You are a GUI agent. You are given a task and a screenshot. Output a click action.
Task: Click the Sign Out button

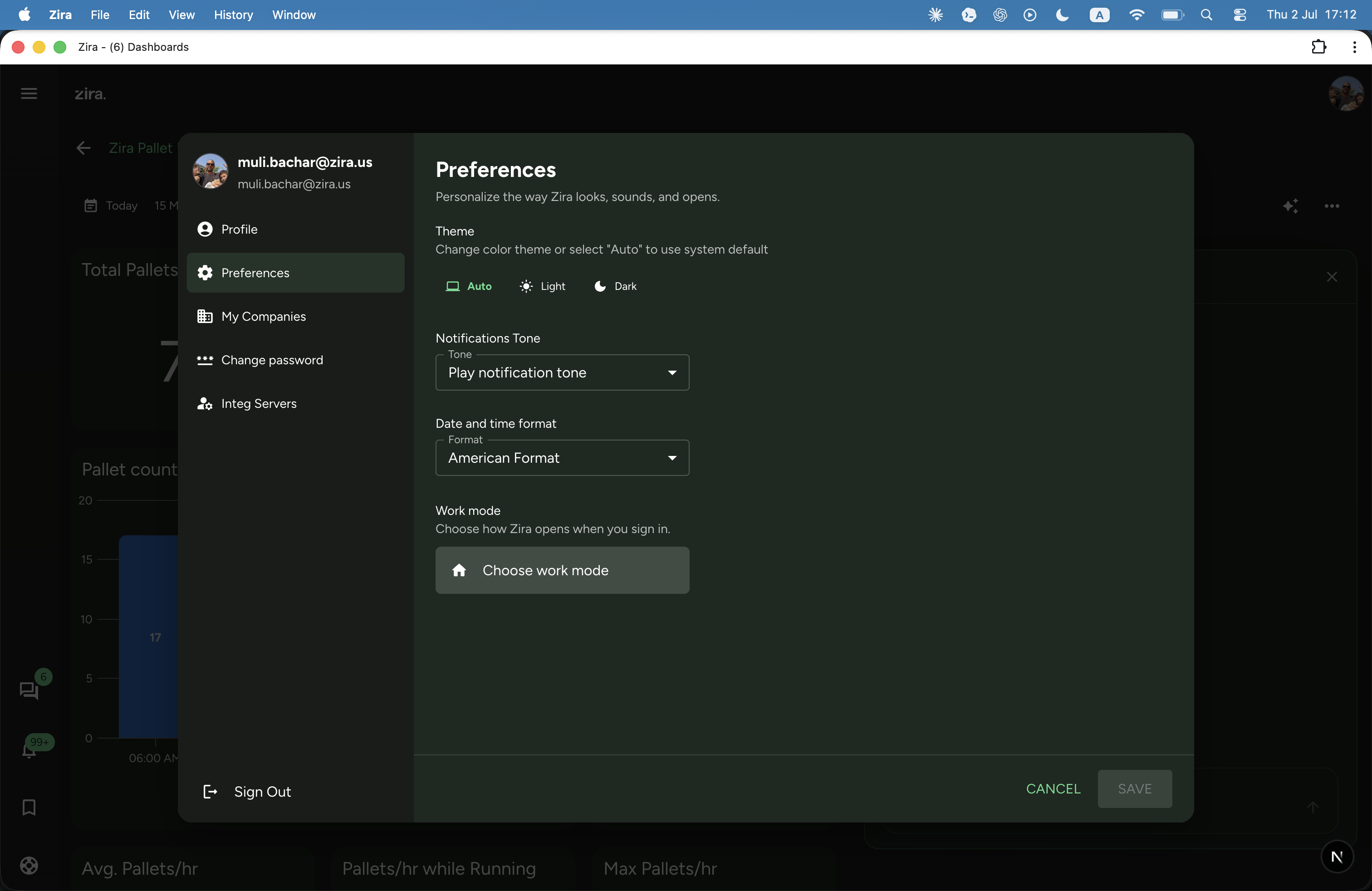(247, 791)
